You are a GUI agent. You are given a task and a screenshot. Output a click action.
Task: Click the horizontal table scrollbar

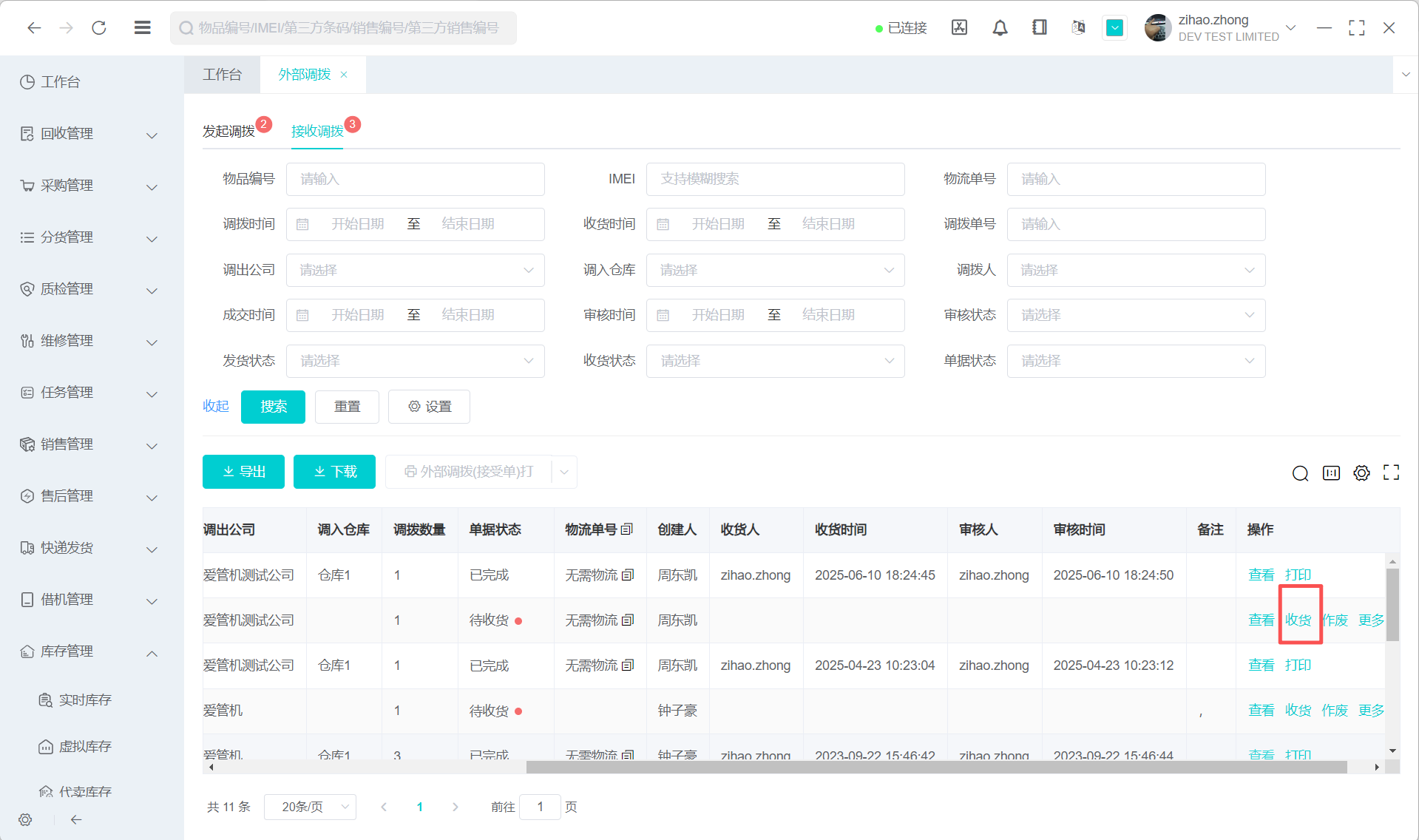click(x=935, y=768)
